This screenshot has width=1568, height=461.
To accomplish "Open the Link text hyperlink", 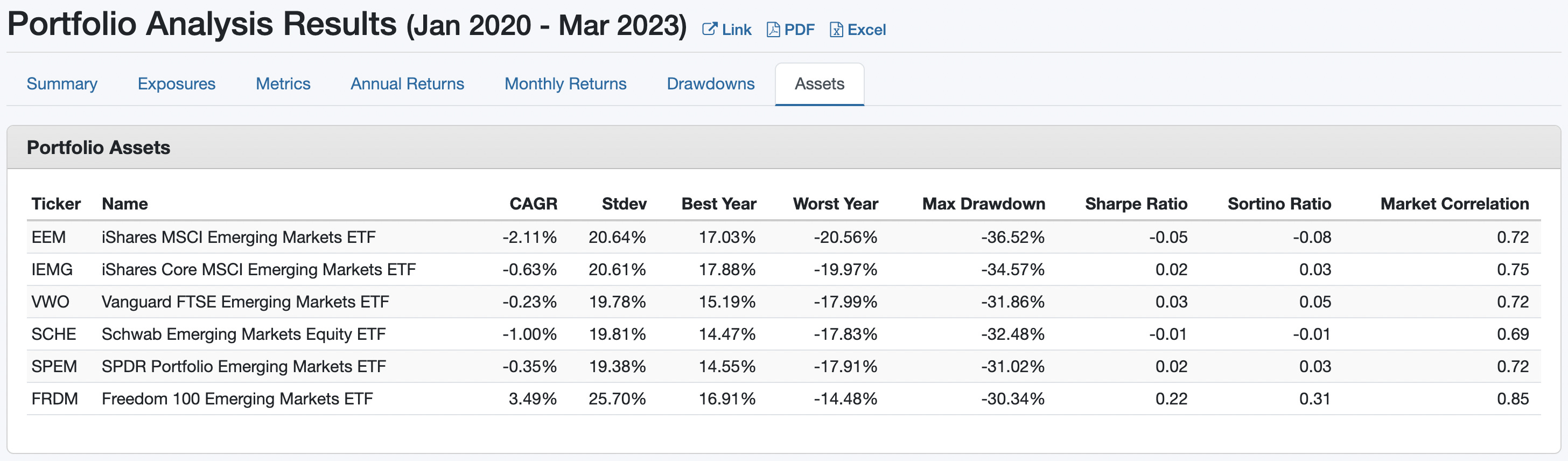I will [x=737, y=30].
